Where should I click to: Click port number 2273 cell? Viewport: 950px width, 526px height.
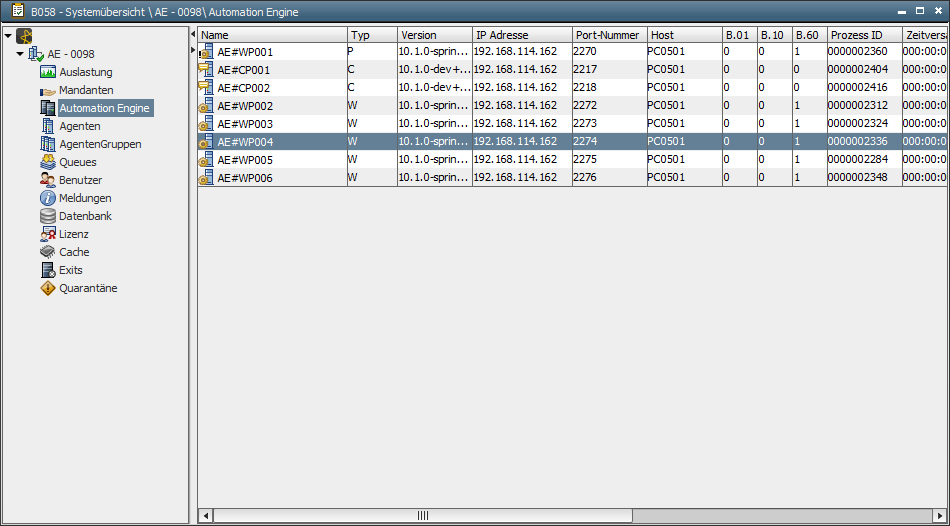coord(610,124)
